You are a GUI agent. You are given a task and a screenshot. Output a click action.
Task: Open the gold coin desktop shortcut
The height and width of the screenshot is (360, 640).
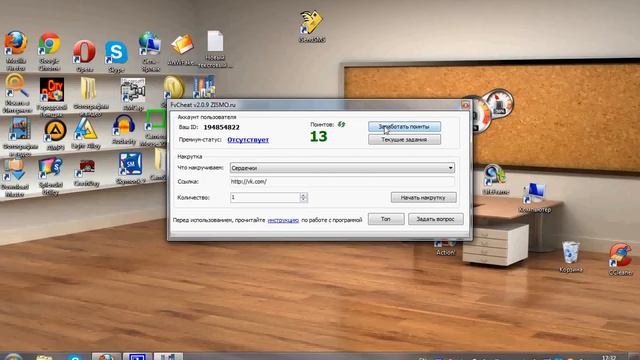pyautogui.click(x=174, y=87)
